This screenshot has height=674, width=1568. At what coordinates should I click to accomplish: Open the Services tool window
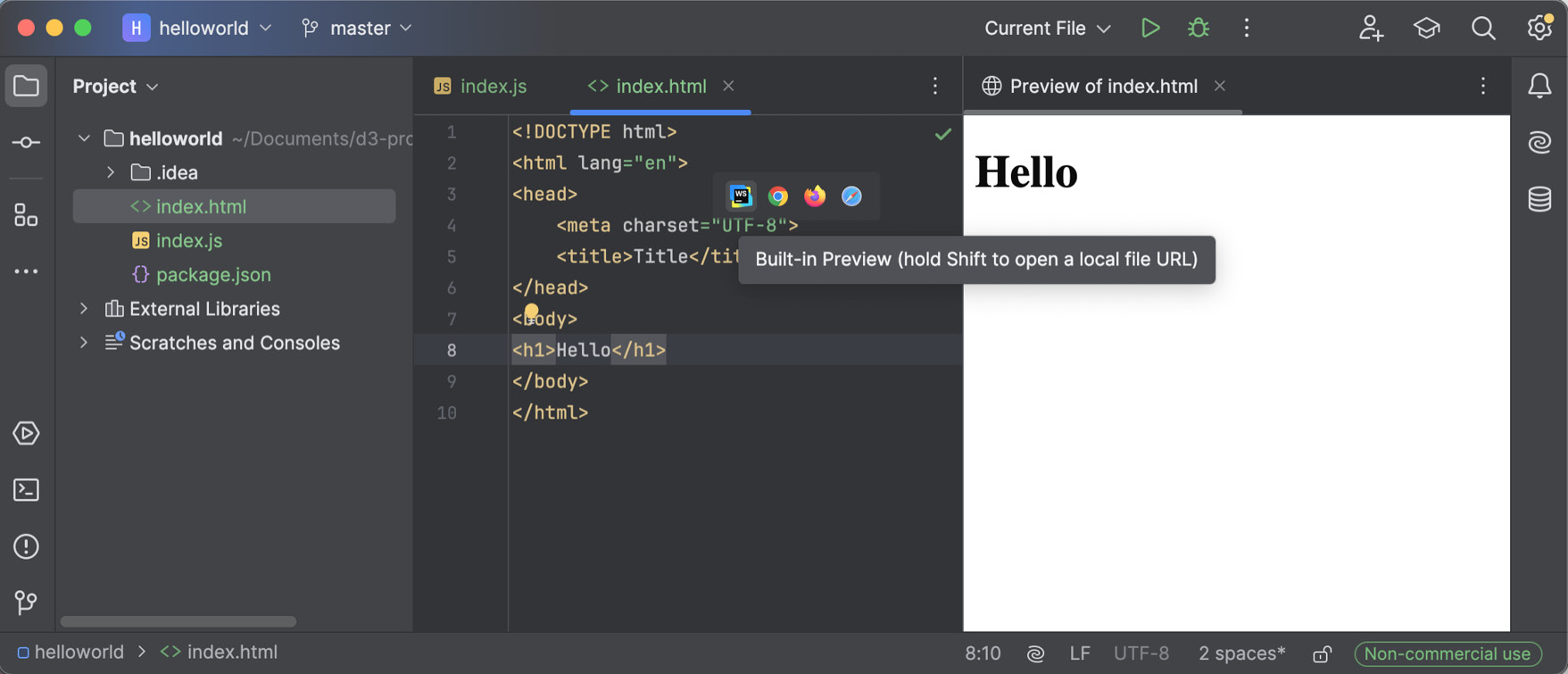(x=26, y=433)
